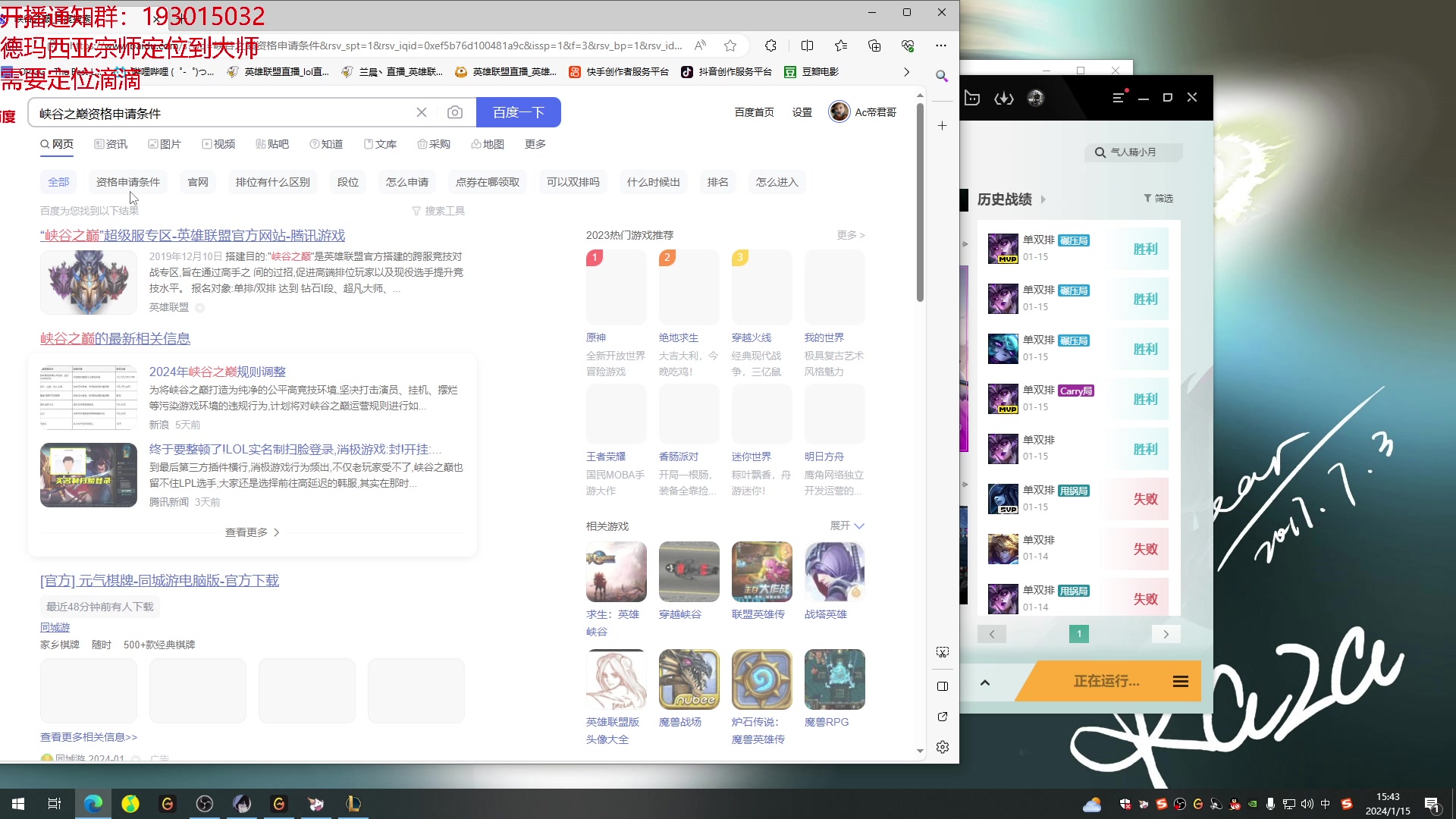The width and height of the screenshot is (1456, 819).
Task: Toggle browser split screen icon
Action: click(807, 45)
